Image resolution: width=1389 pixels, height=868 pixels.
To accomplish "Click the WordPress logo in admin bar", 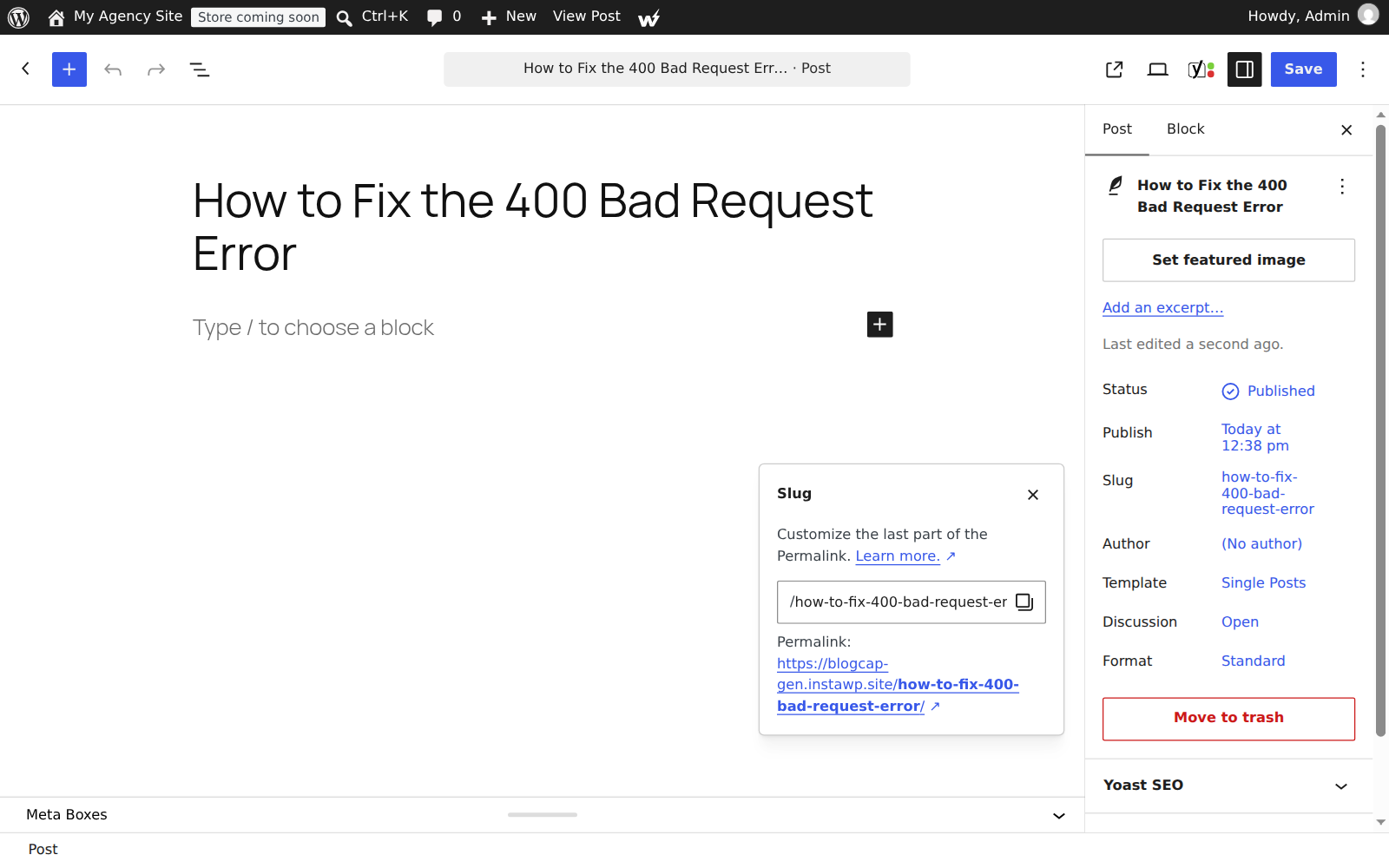I will tap(18, 17).
